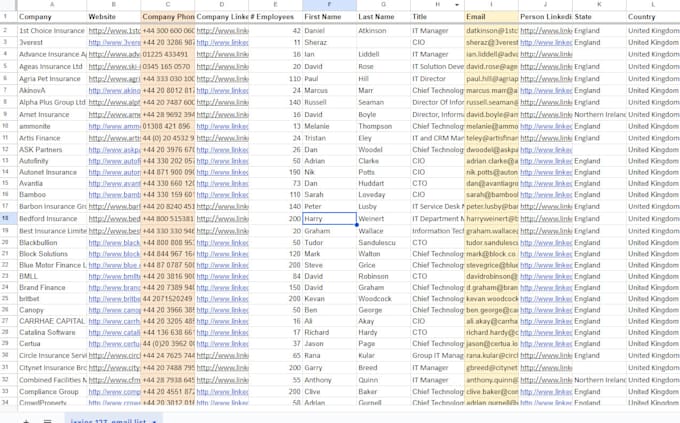Select the 'Harry' first name cell

(330, 219)
